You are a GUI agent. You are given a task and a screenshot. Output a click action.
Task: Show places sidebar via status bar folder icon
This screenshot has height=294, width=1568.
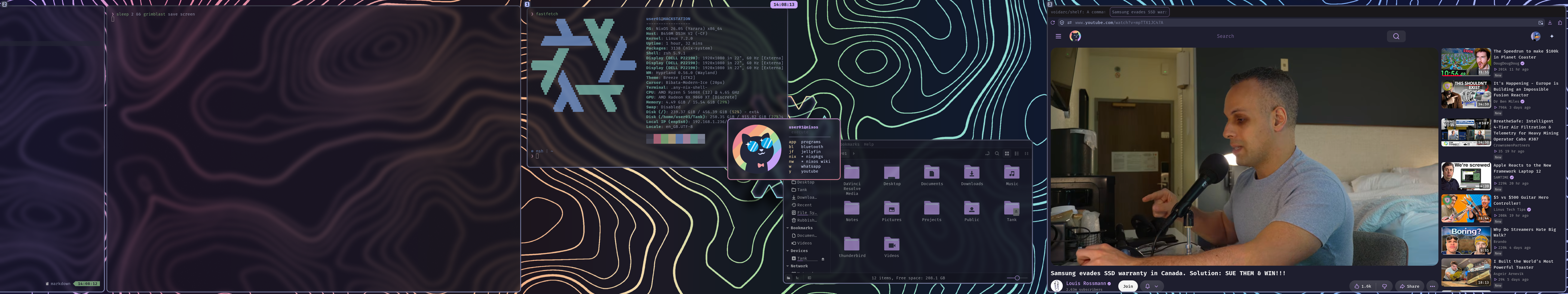(788, 278)
